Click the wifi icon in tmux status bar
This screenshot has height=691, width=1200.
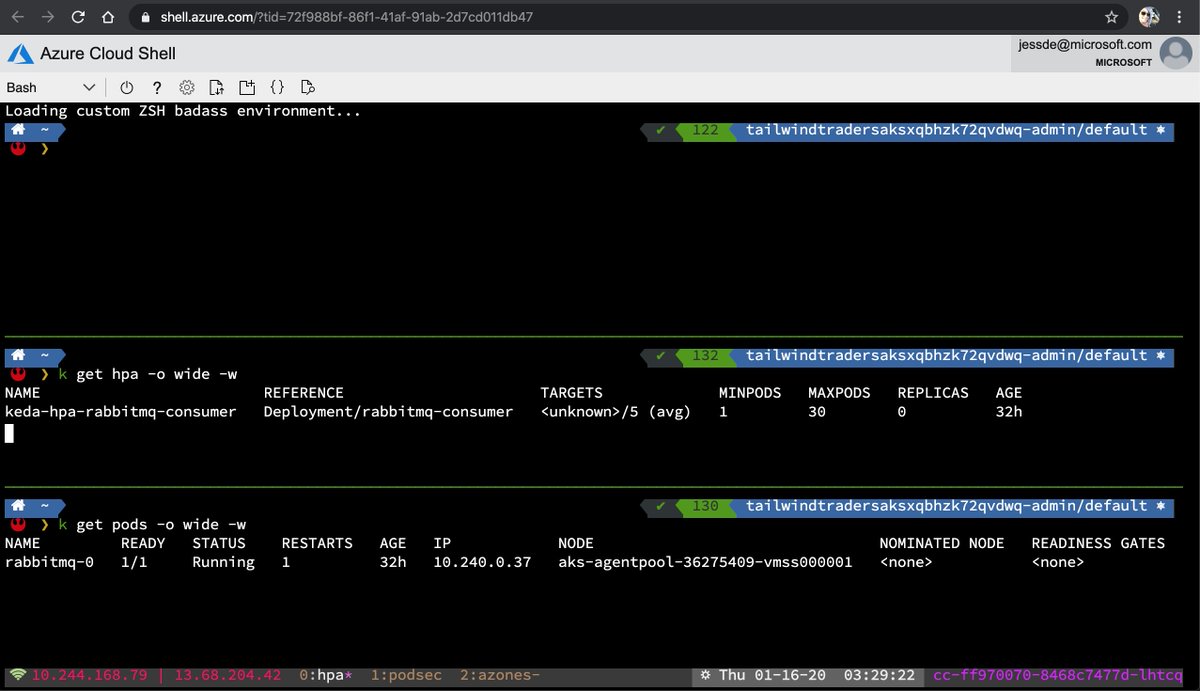17,676
